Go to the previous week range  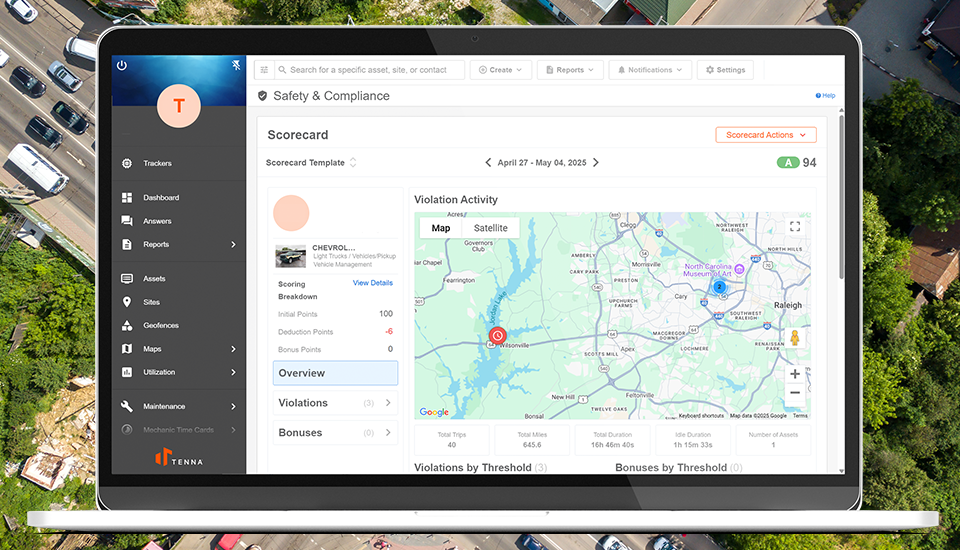(x=488, y=163)
